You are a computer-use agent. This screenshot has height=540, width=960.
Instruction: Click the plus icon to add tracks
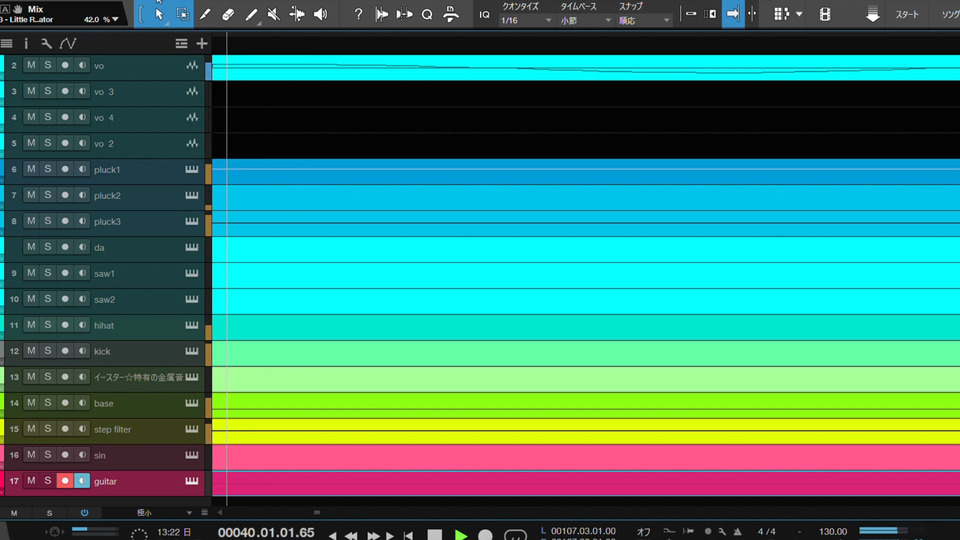pyautogui.click(x=202, y=43)
